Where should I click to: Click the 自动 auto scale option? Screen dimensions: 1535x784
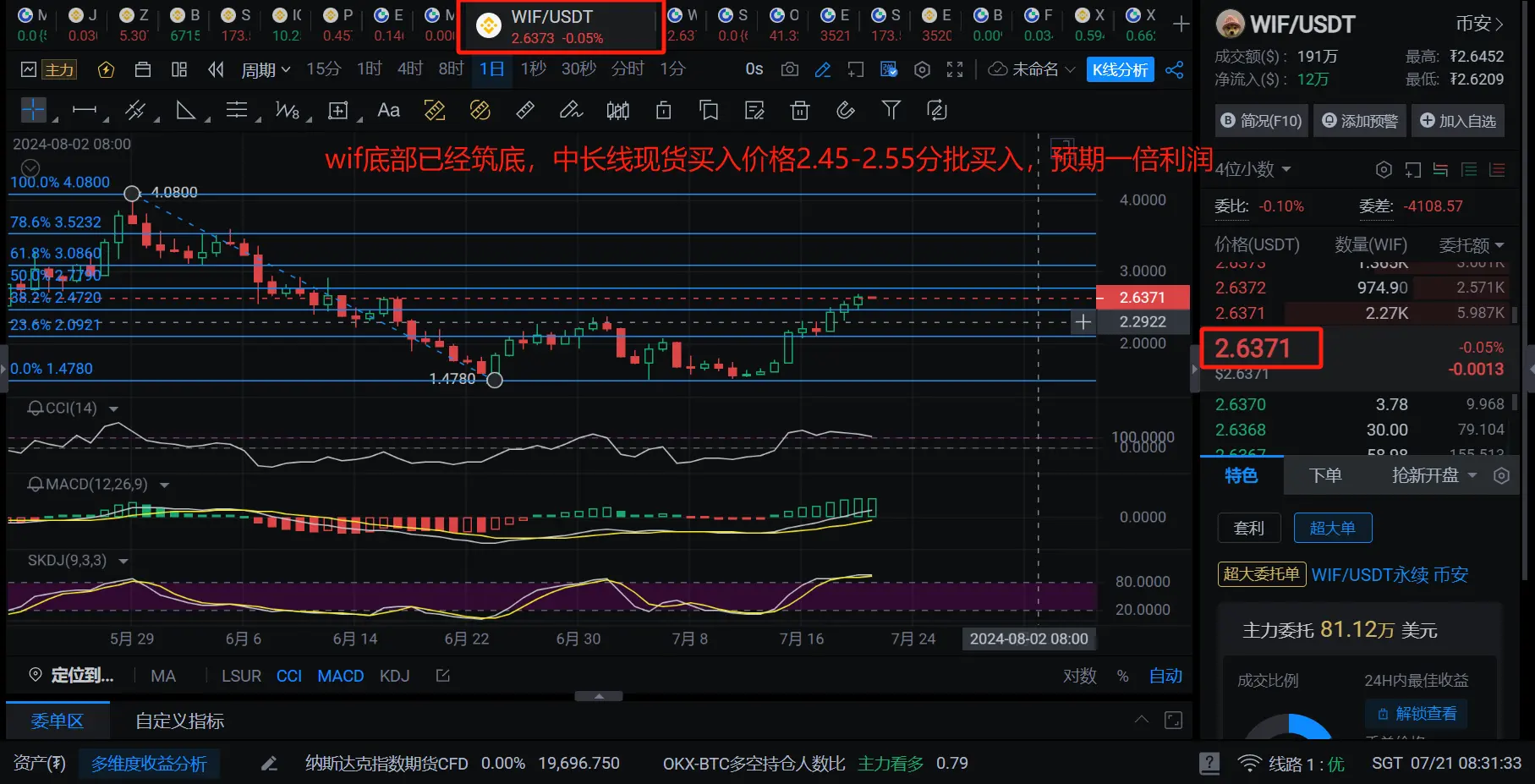point(1165,676)
